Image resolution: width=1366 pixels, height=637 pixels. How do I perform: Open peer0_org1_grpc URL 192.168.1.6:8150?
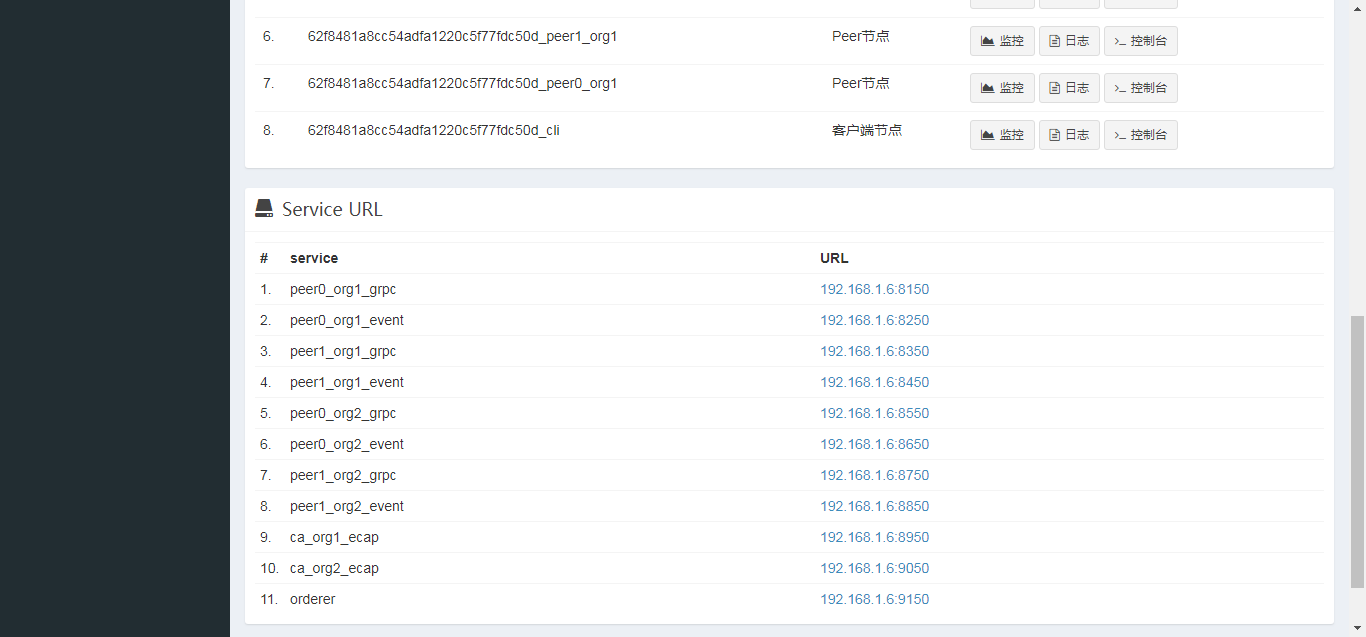point(874,290)
